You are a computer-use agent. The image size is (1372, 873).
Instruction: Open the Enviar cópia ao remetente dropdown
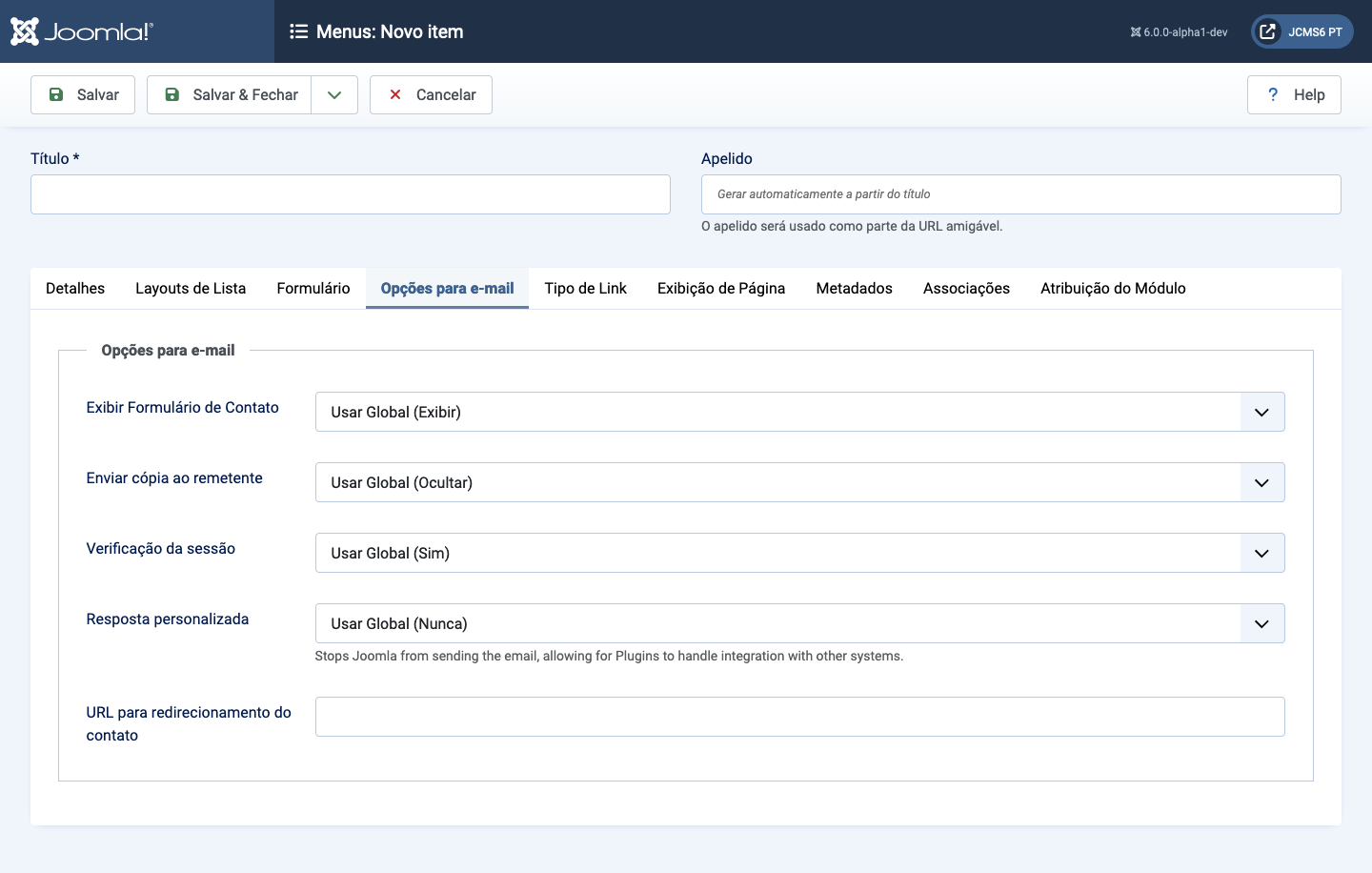800,482
